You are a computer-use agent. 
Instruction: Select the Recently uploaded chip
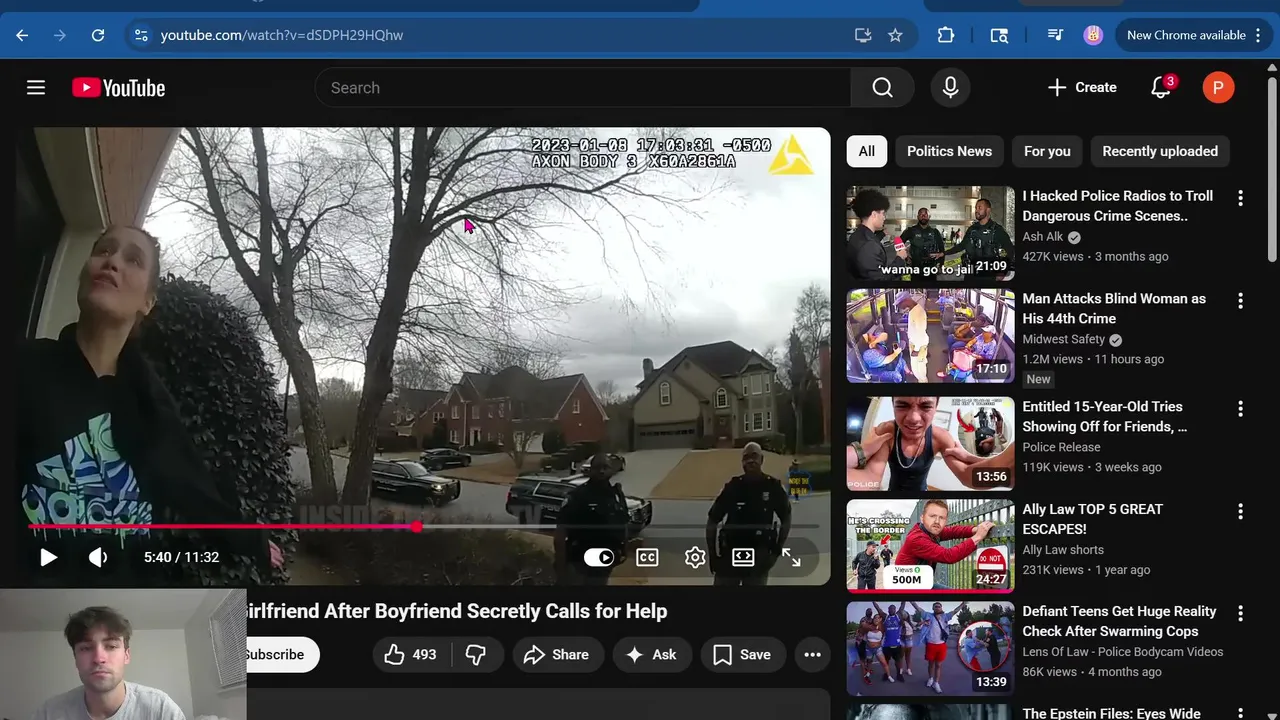1160,151
